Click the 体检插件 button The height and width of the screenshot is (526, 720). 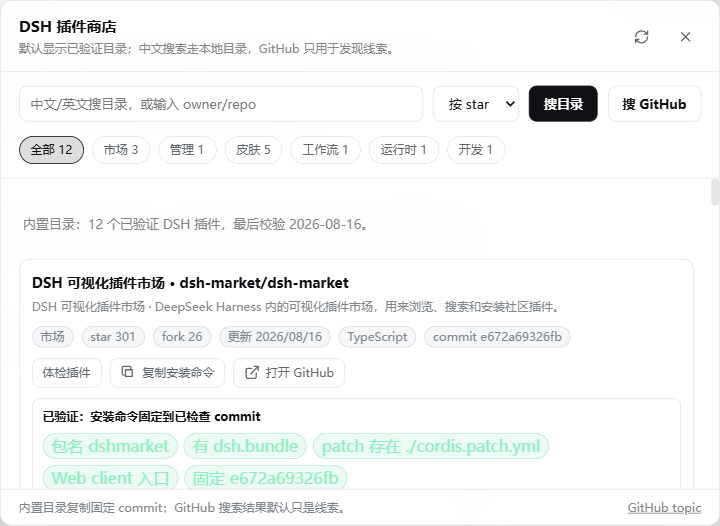[67, 373]
